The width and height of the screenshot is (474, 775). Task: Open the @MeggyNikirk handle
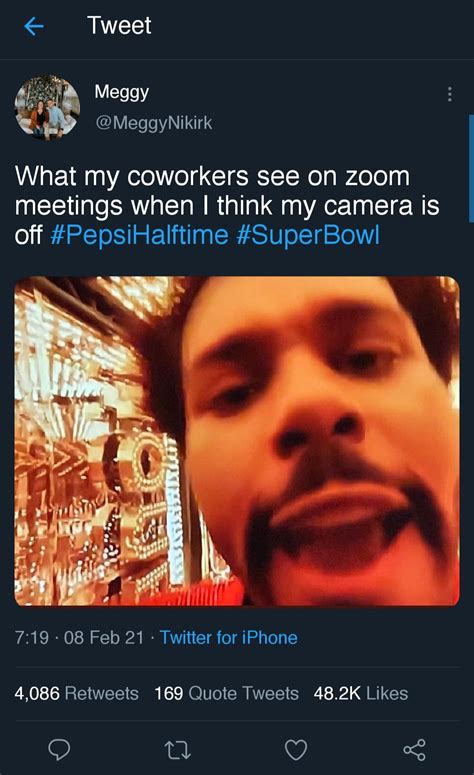pyautogui.click(x=153, y=123)
